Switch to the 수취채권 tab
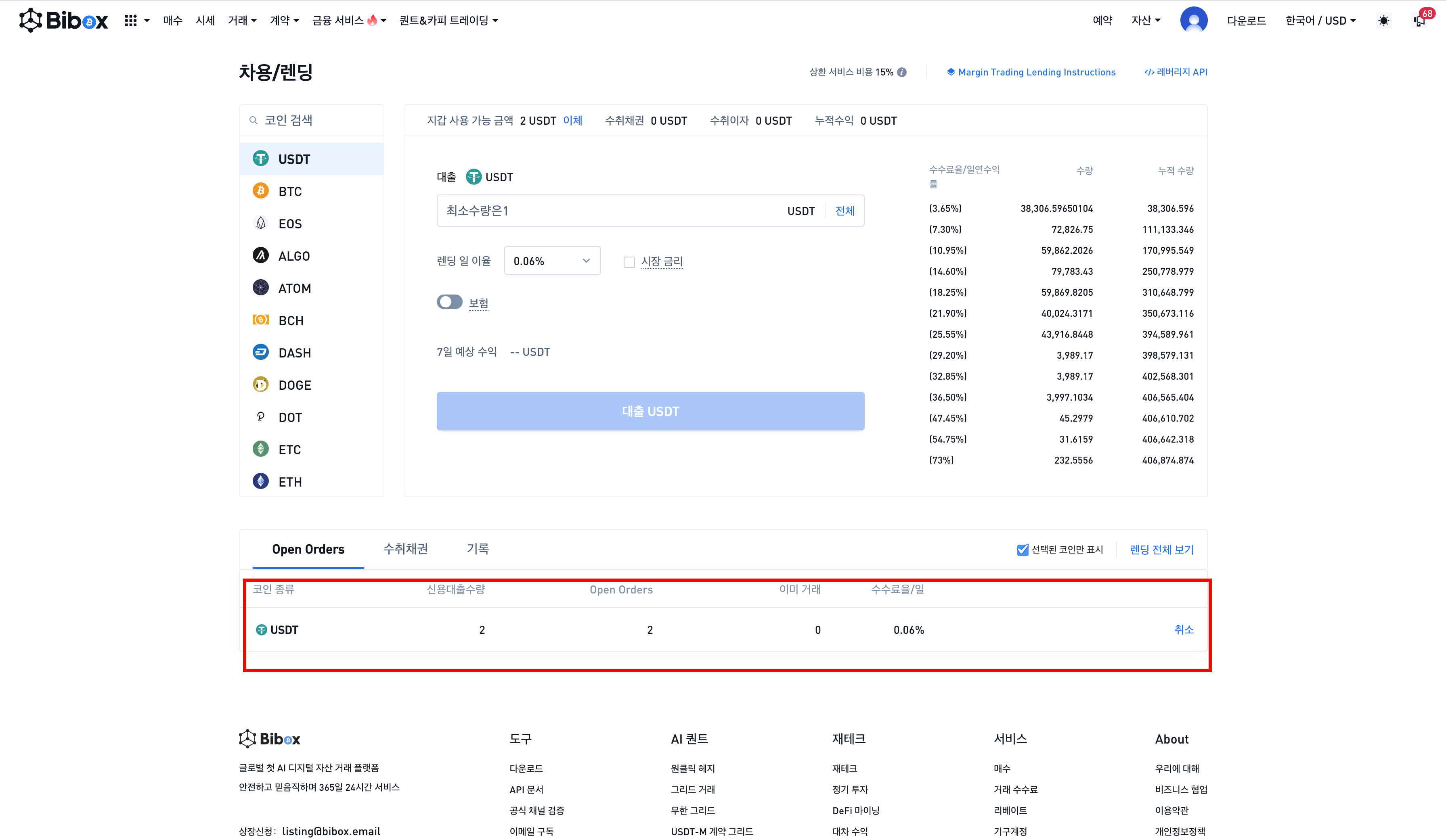 405,549
